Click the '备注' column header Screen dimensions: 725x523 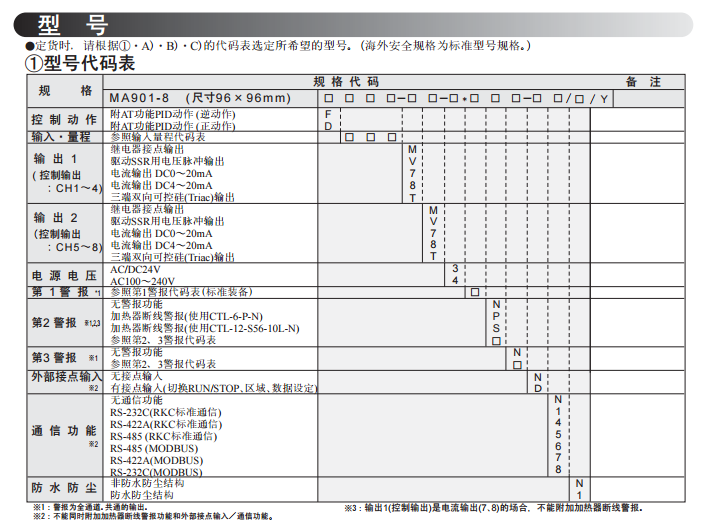click(643, 82)
